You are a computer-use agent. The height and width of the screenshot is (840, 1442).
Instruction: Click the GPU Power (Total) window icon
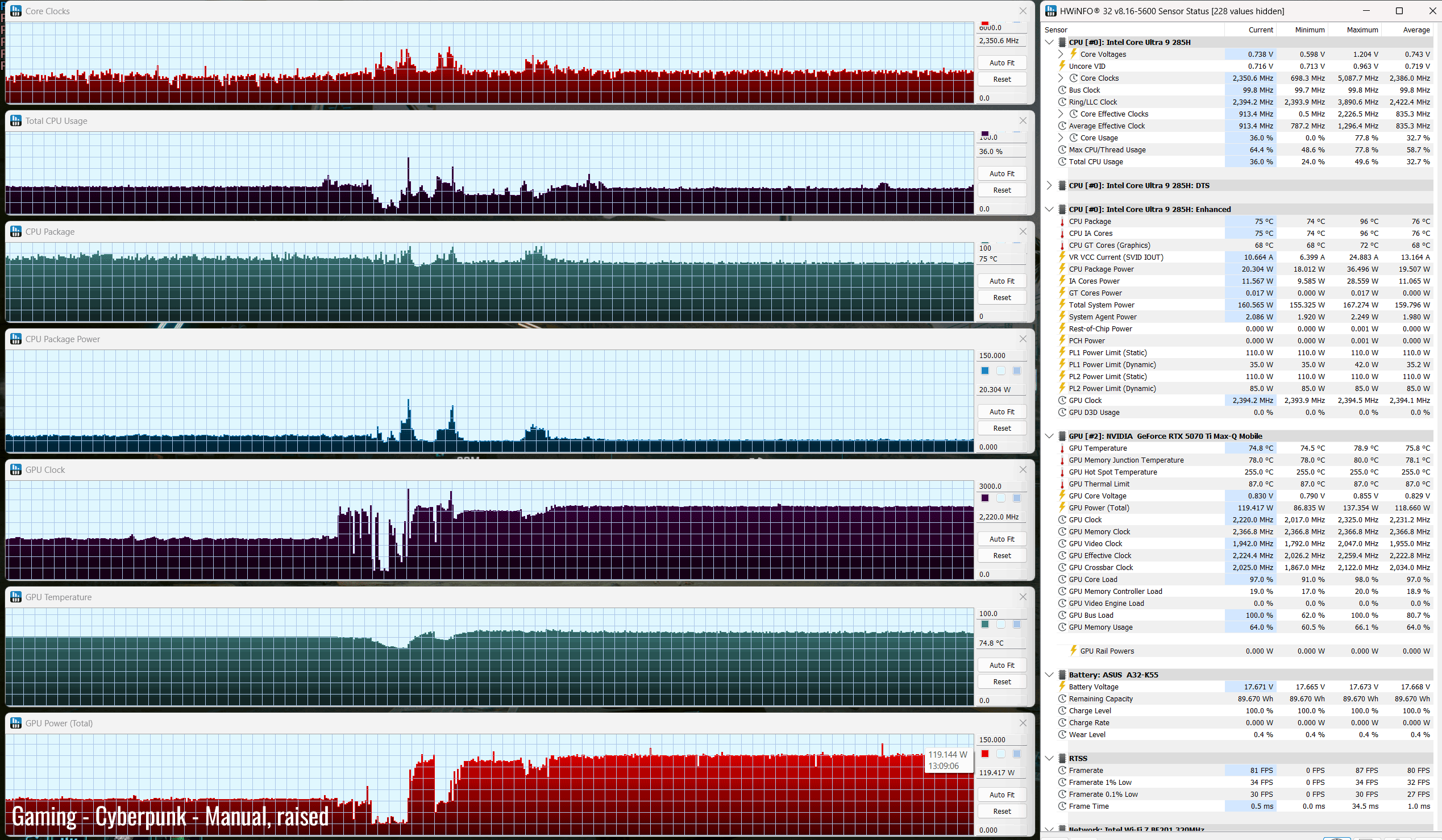16,723
